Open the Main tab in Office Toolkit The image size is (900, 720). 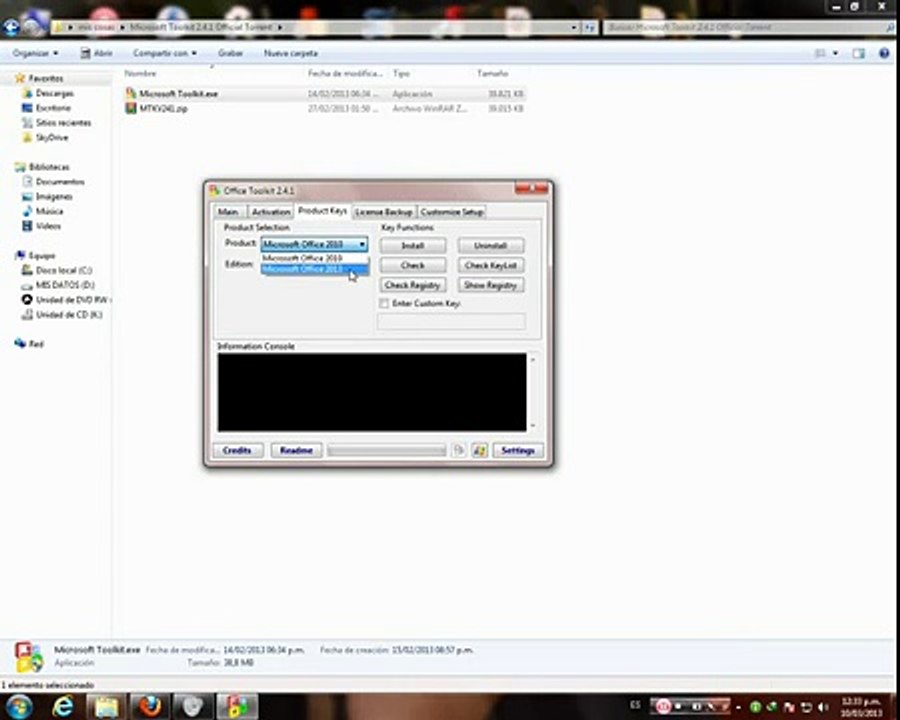point(228,212)
